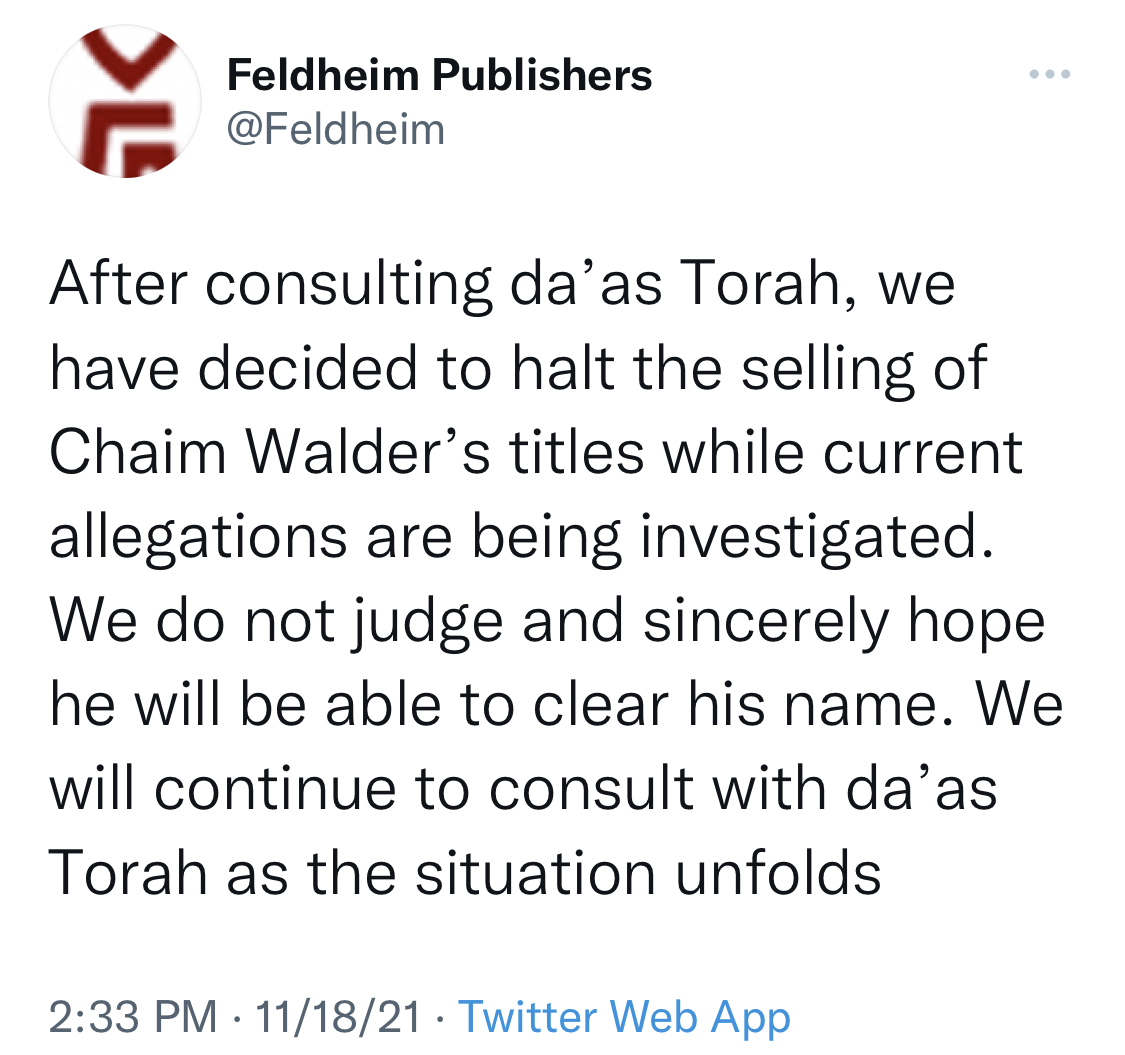The image size is (1125, 1055).
Task: Click the word "unfolds" ending the tweet
Action: 779,873
